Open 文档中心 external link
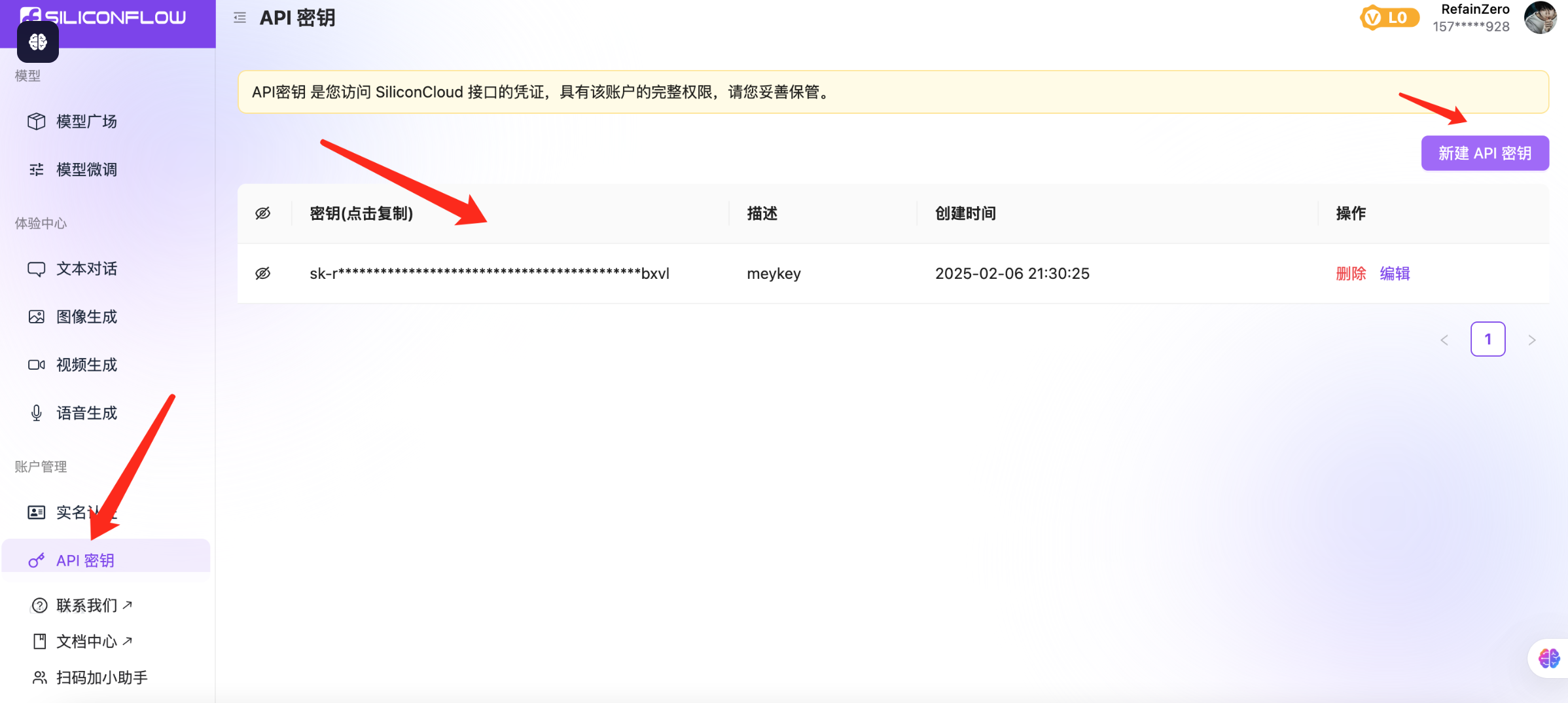The image size is (1568, 703). coord(94,641)
